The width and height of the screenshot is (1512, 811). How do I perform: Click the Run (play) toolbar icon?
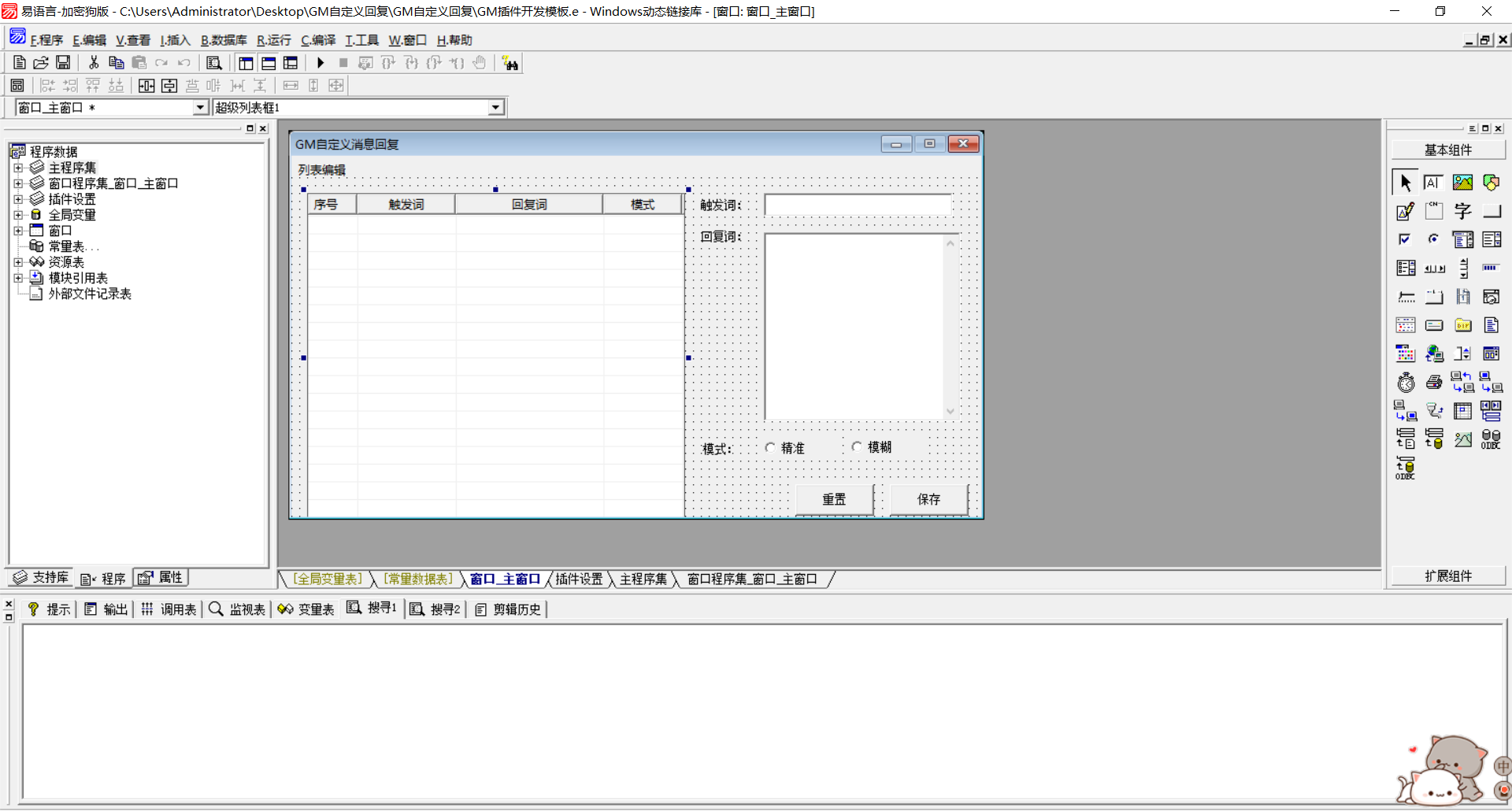[321, 63]
